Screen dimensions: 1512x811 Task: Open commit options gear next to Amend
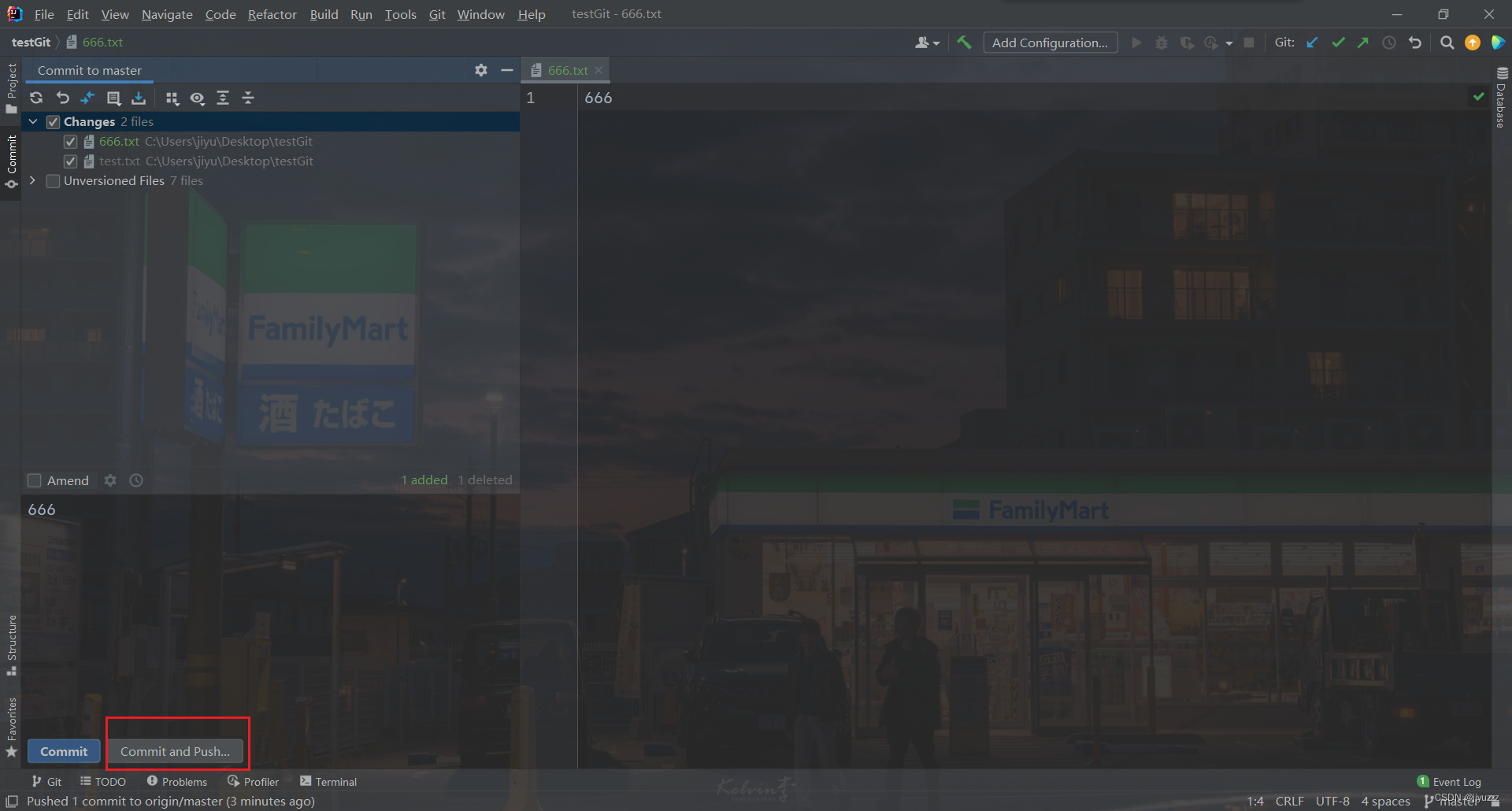(110, 480)
